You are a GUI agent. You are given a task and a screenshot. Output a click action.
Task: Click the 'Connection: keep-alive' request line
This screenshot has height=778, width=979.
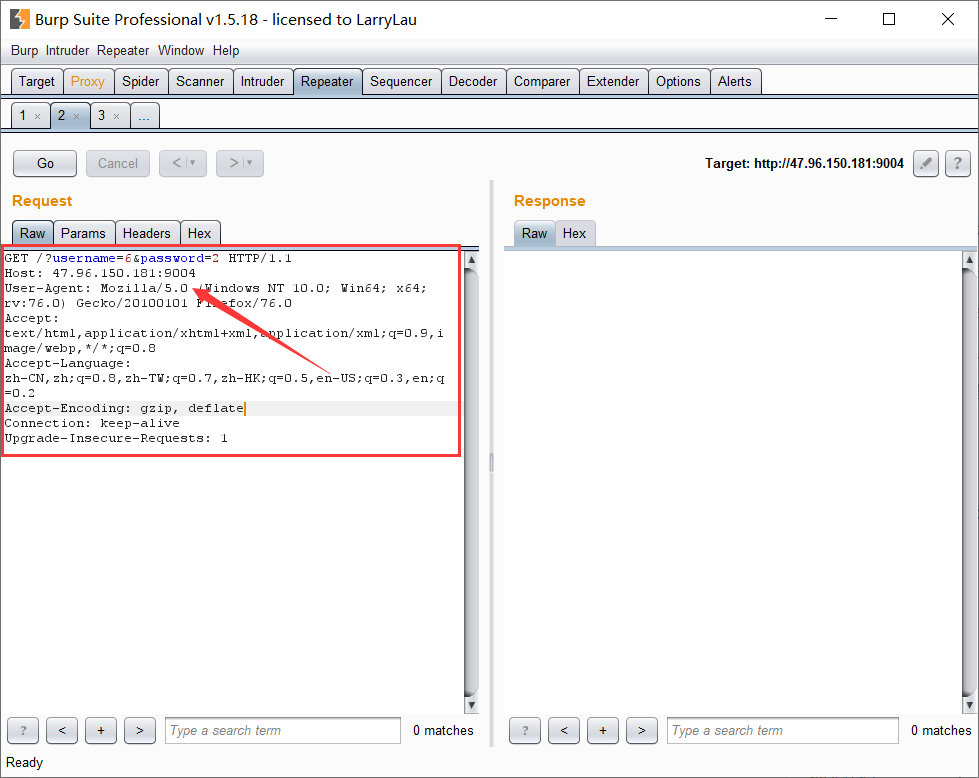pos(92,423)
